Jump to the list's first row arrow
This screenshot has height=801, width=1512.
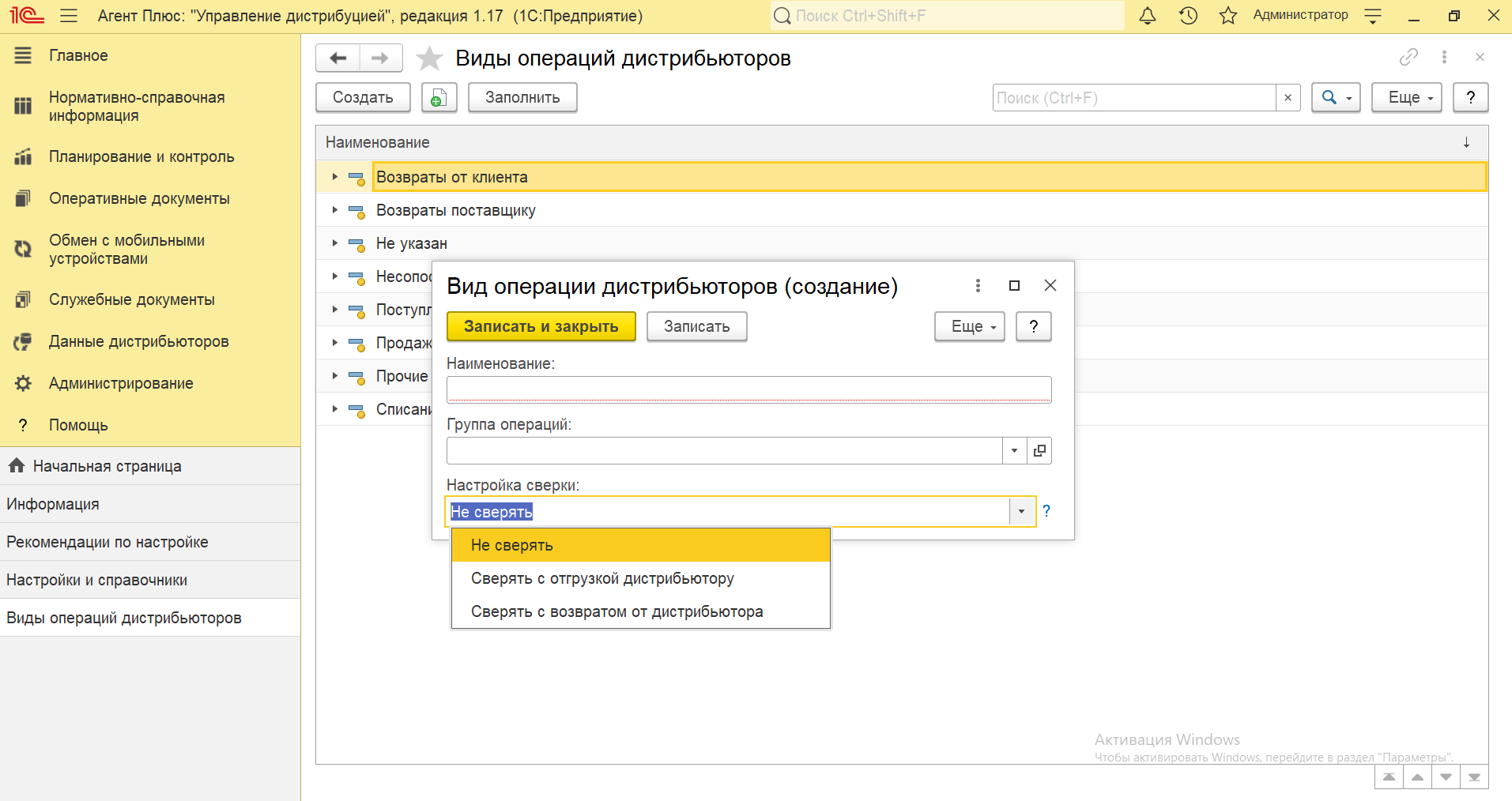1389,777
